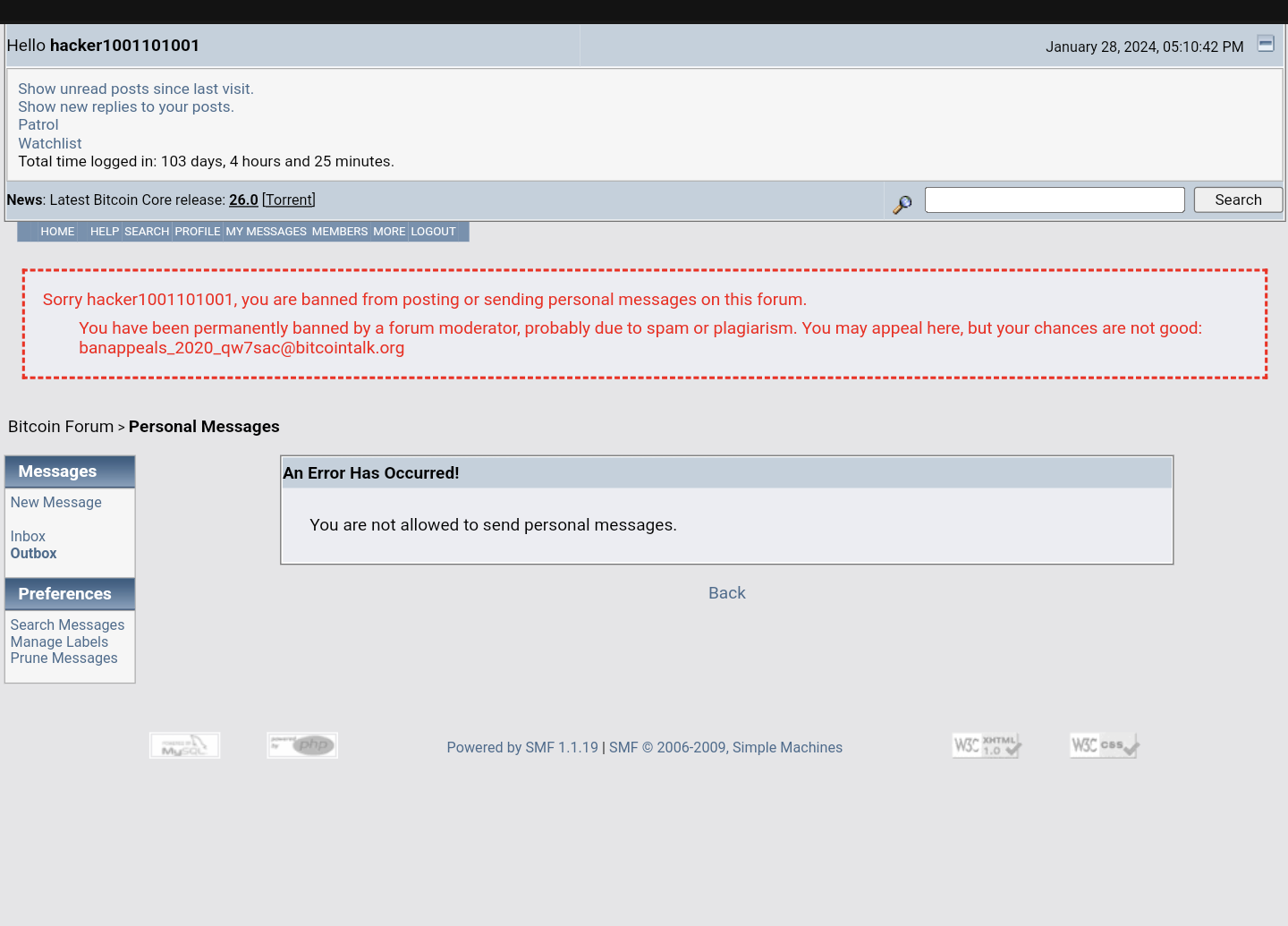Click New Message in sidebar
This screenshot has height=926, width=1288.
[x=56, y=503]
